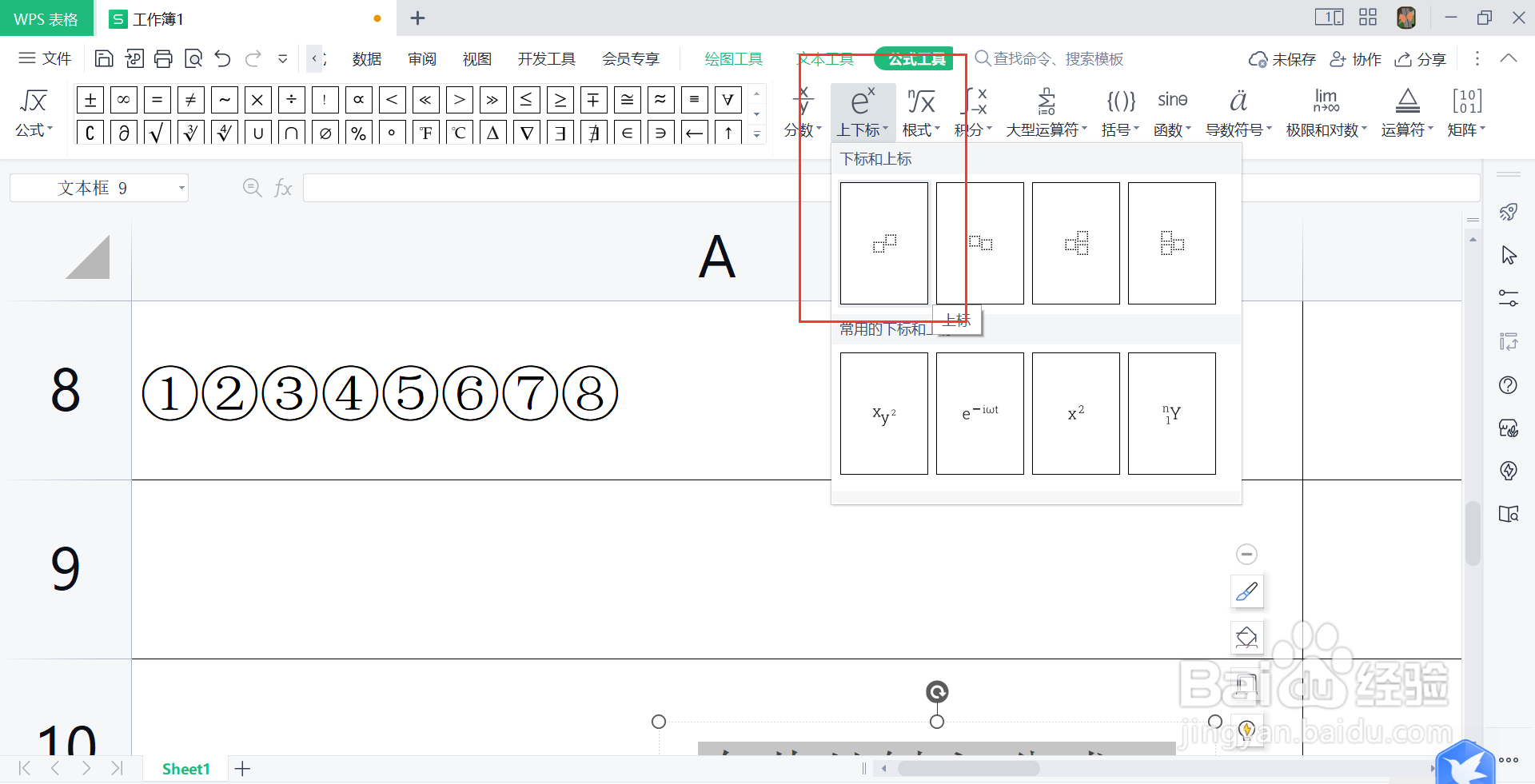Click the command search field

(1049, 58)
